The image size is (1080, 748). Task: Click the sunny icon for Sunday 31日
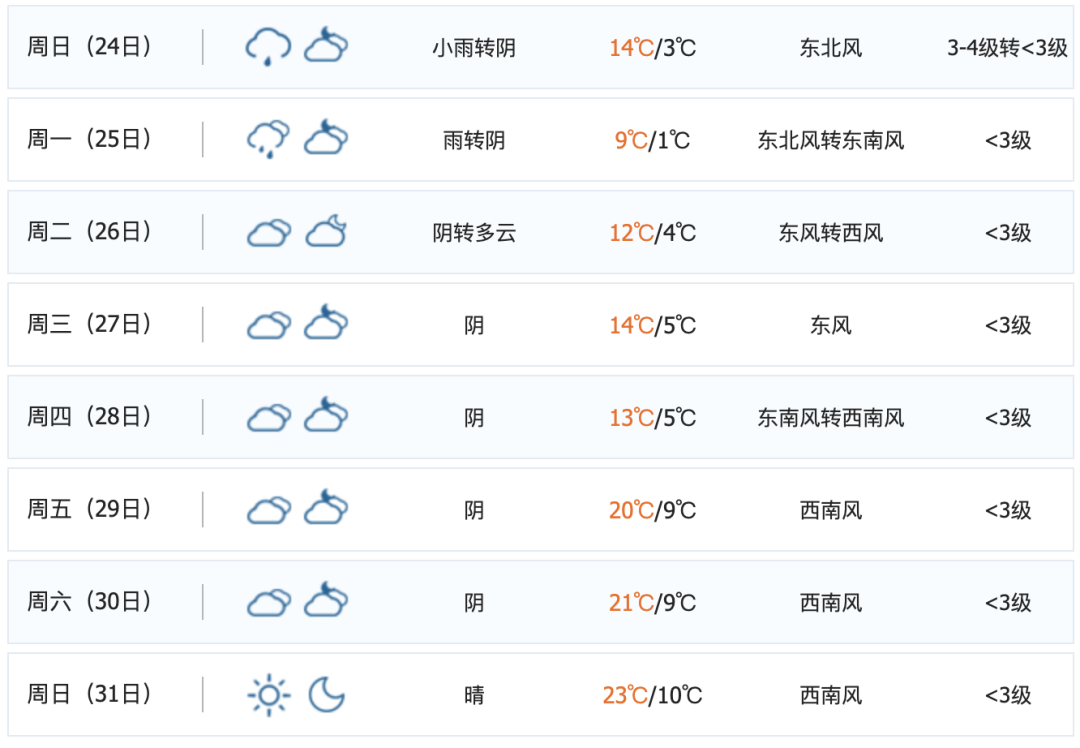pos(268,695)
